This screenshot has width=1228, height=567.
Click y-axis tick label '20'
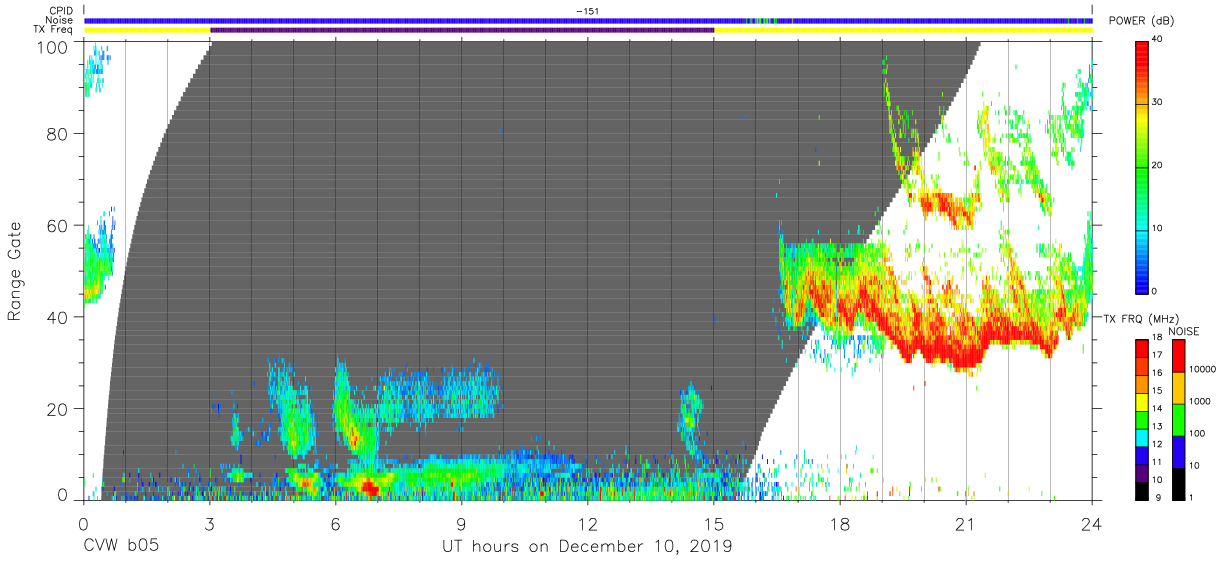point(56,409)
